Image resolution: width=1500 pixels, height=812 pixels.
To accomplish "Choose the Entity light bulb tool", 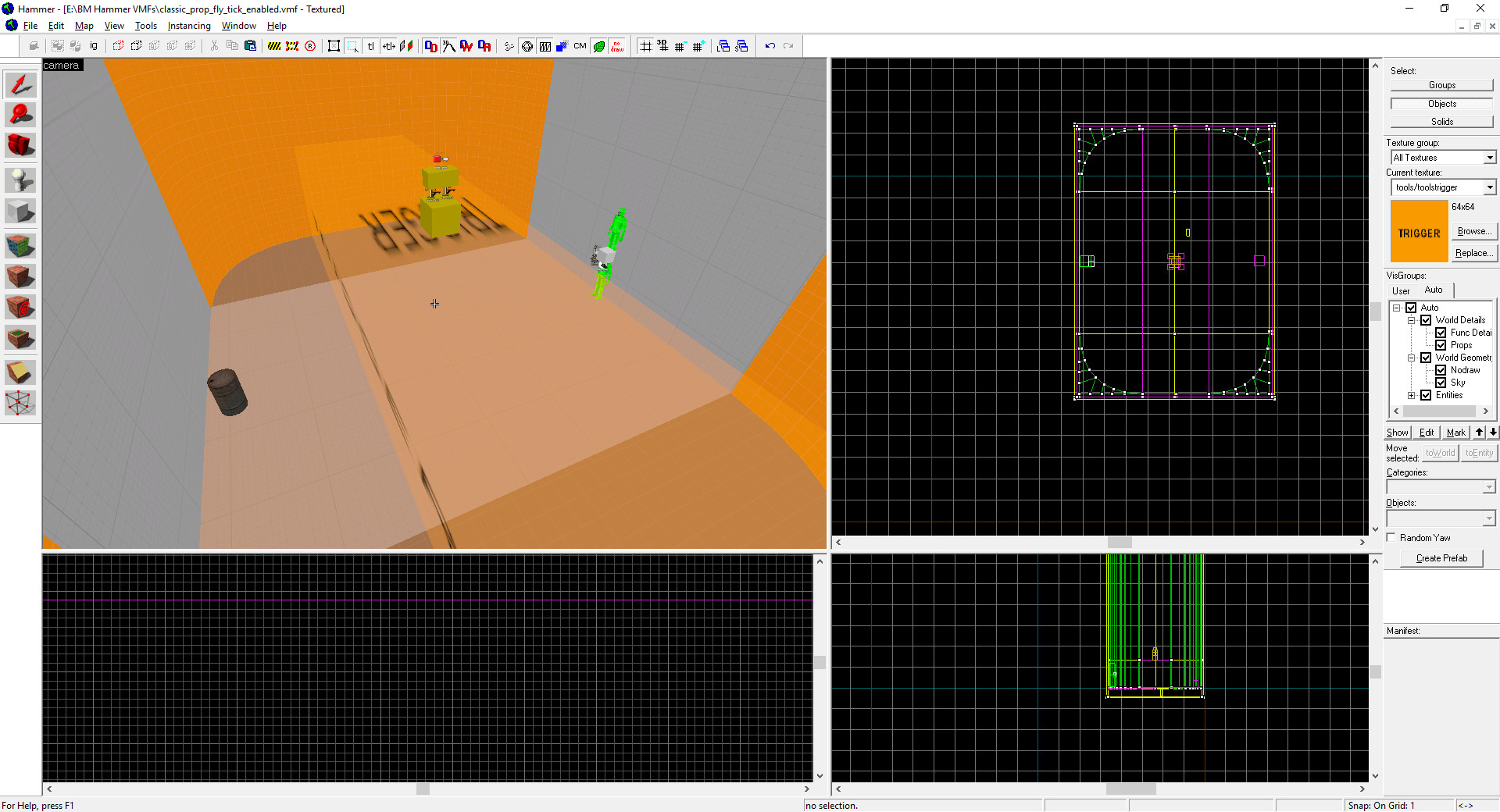I will click(x=20, y=180).
